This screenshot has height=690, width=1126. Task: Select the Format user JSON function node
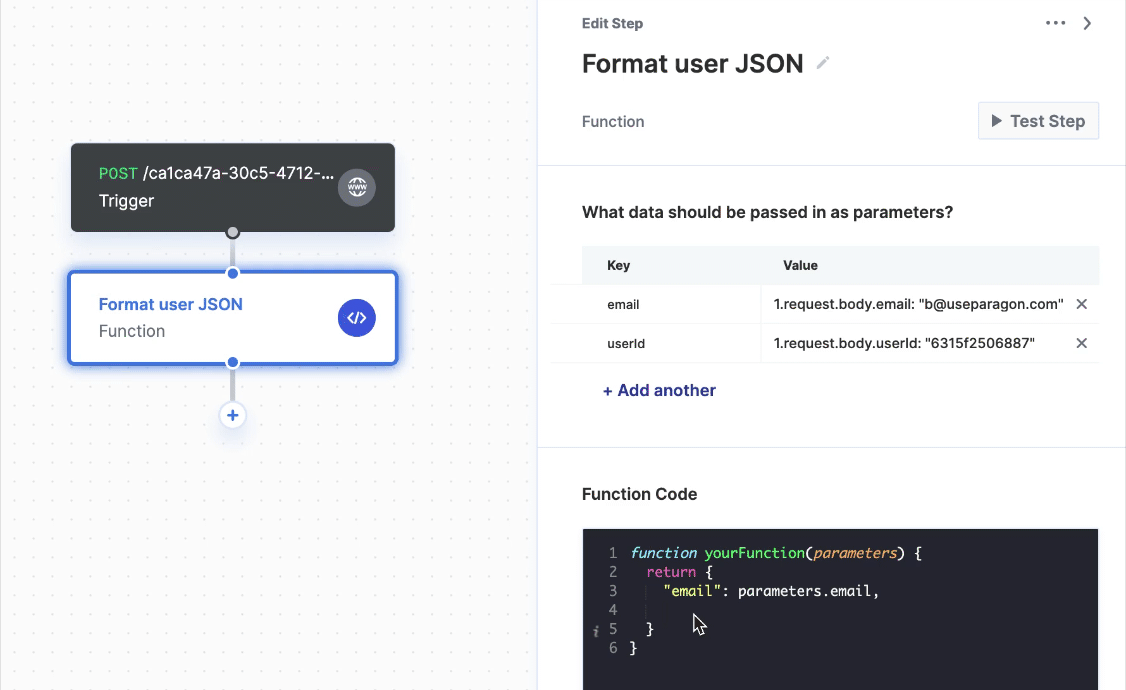point(233,317)
